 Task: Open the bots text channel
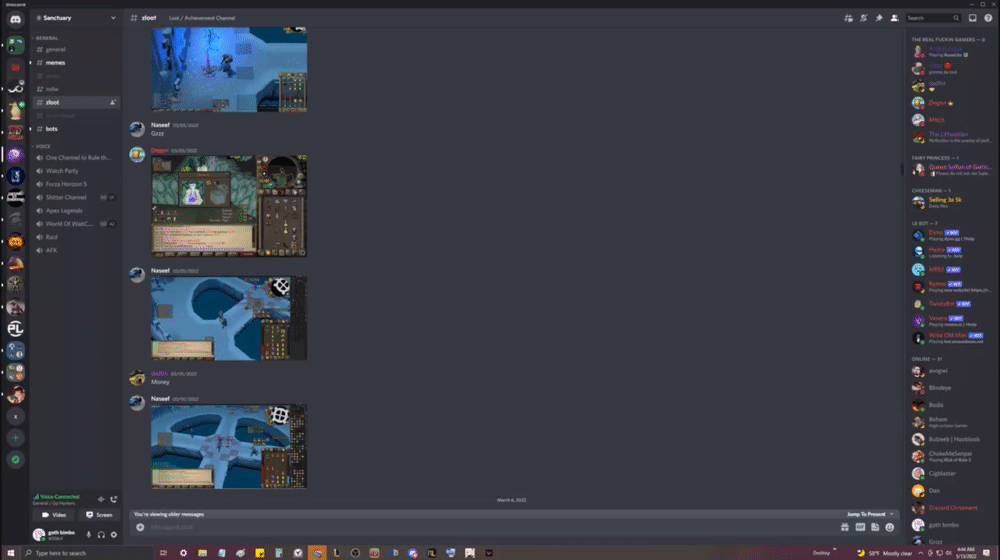click(76, 129)
